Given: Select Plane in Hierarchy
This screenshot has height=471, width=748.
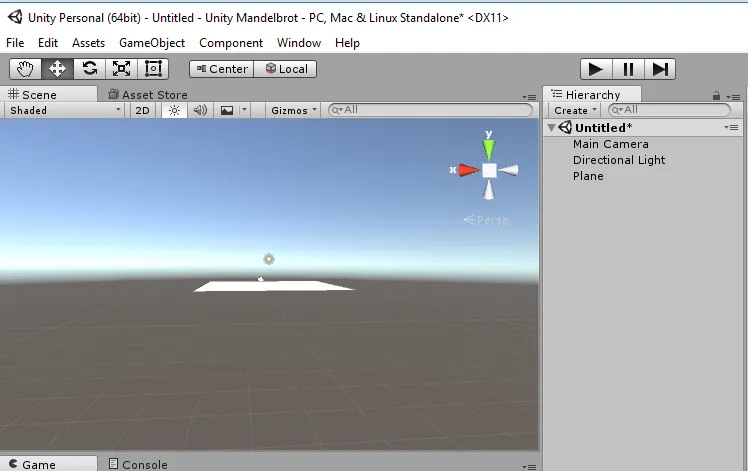Looking at the screenshot, I should tap(588, 176).
